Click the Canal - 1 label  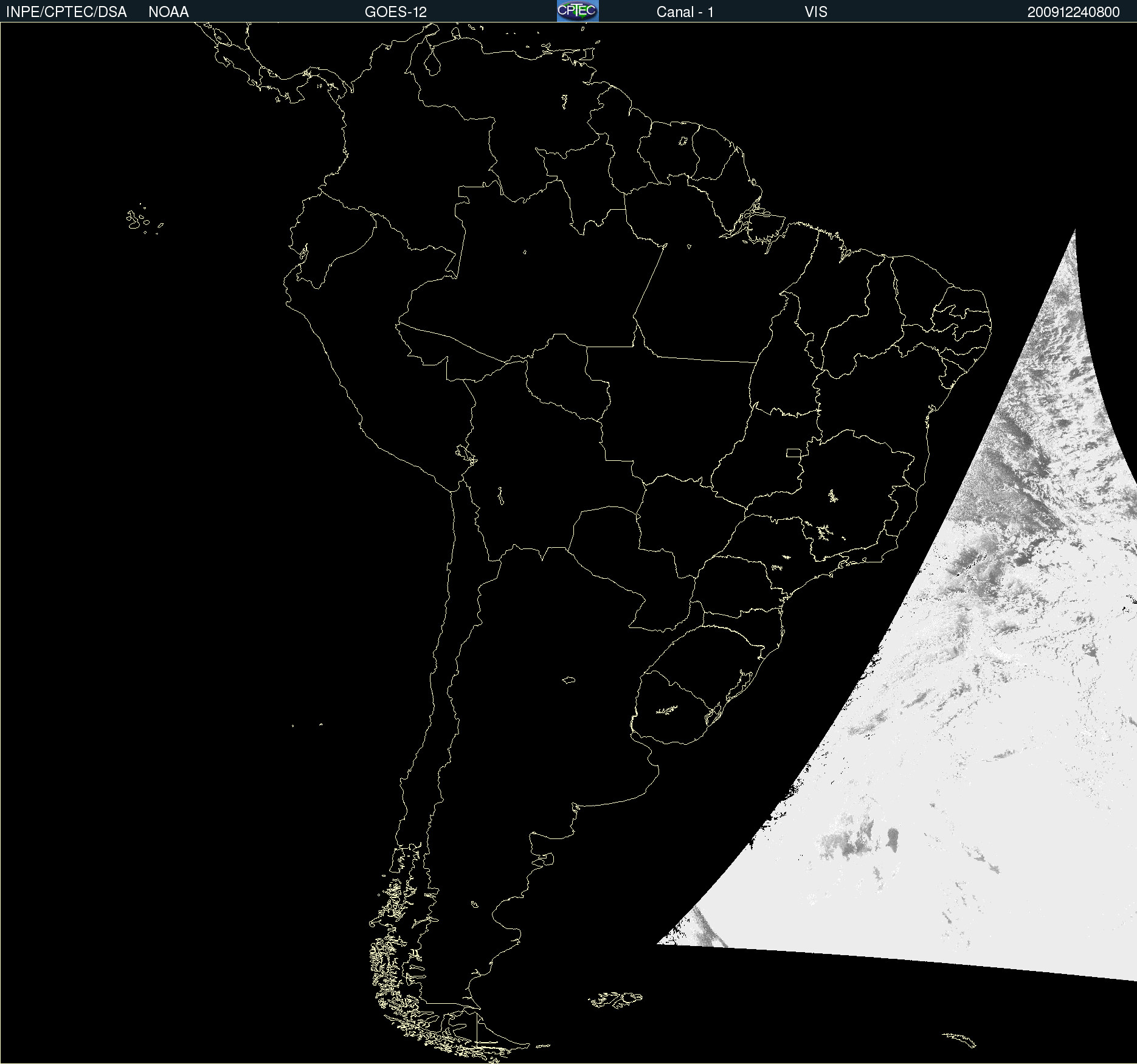[685, 12]
